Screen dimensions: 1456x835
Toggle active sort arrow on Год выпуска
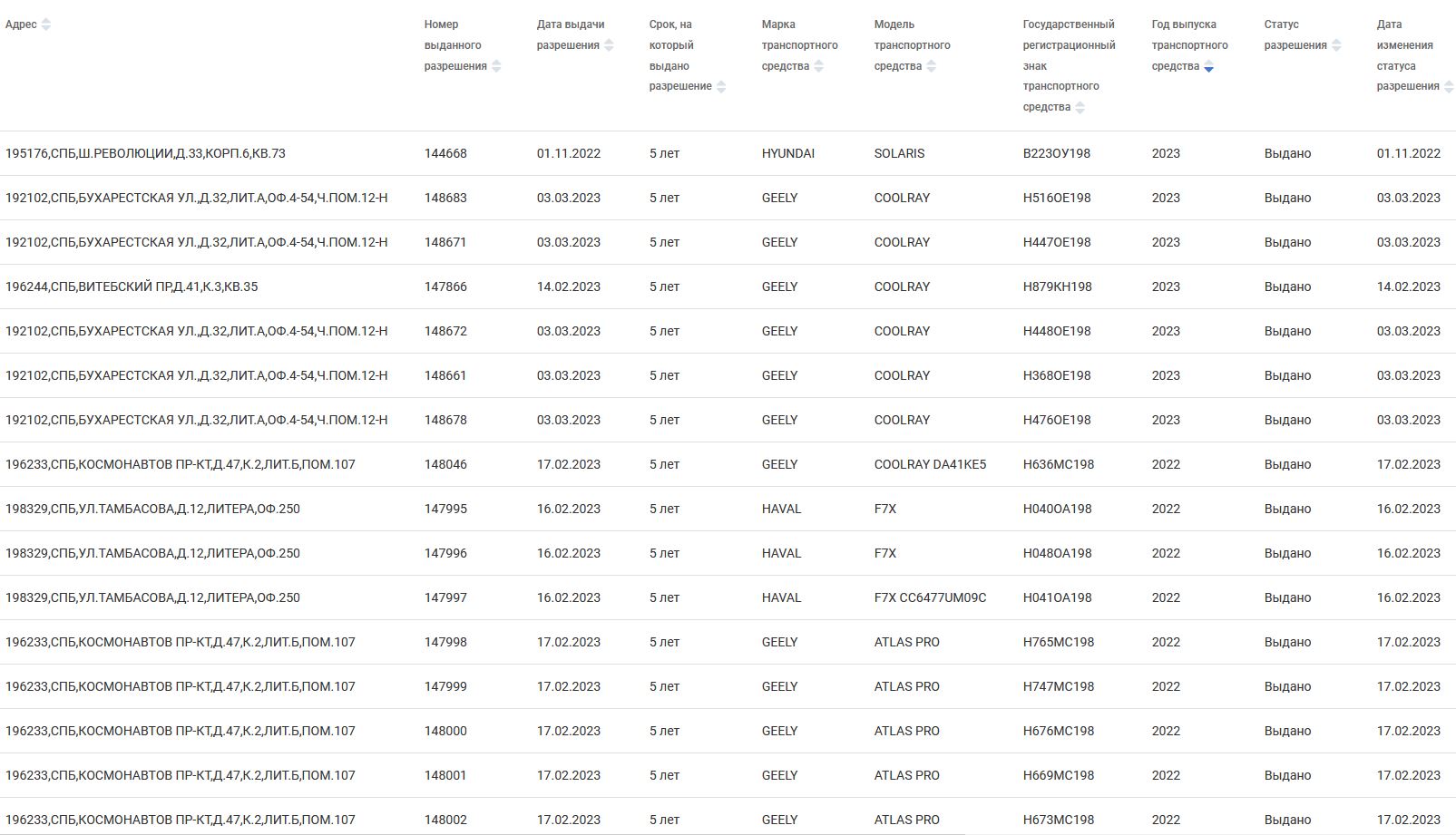1208,67
